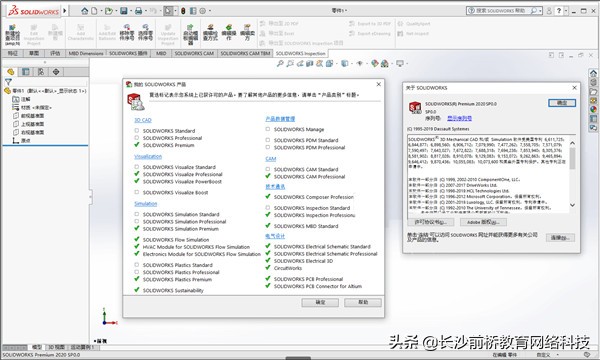Screen dimensions: 600x360
Task: Switch to MBD Dimensions ribbon tab
Action: 86,54
